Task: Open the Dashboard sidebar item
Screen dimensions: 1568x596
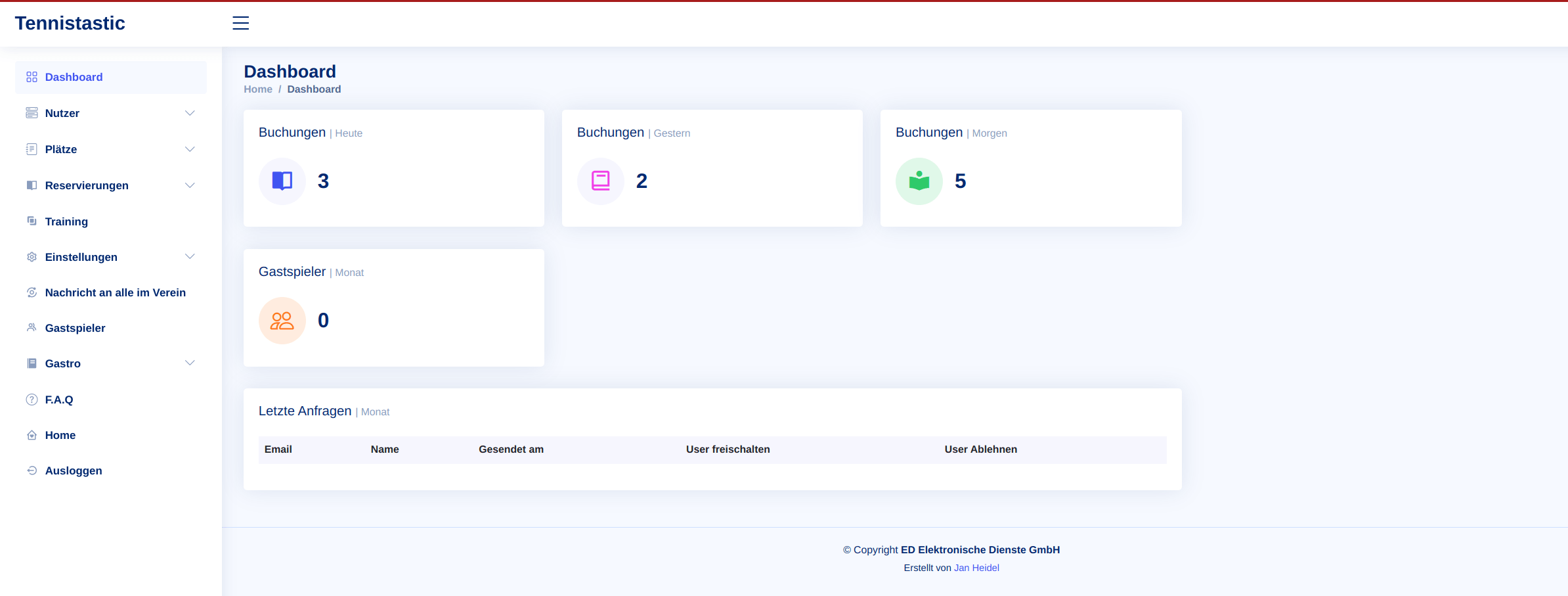Action: tap(74, 77)
